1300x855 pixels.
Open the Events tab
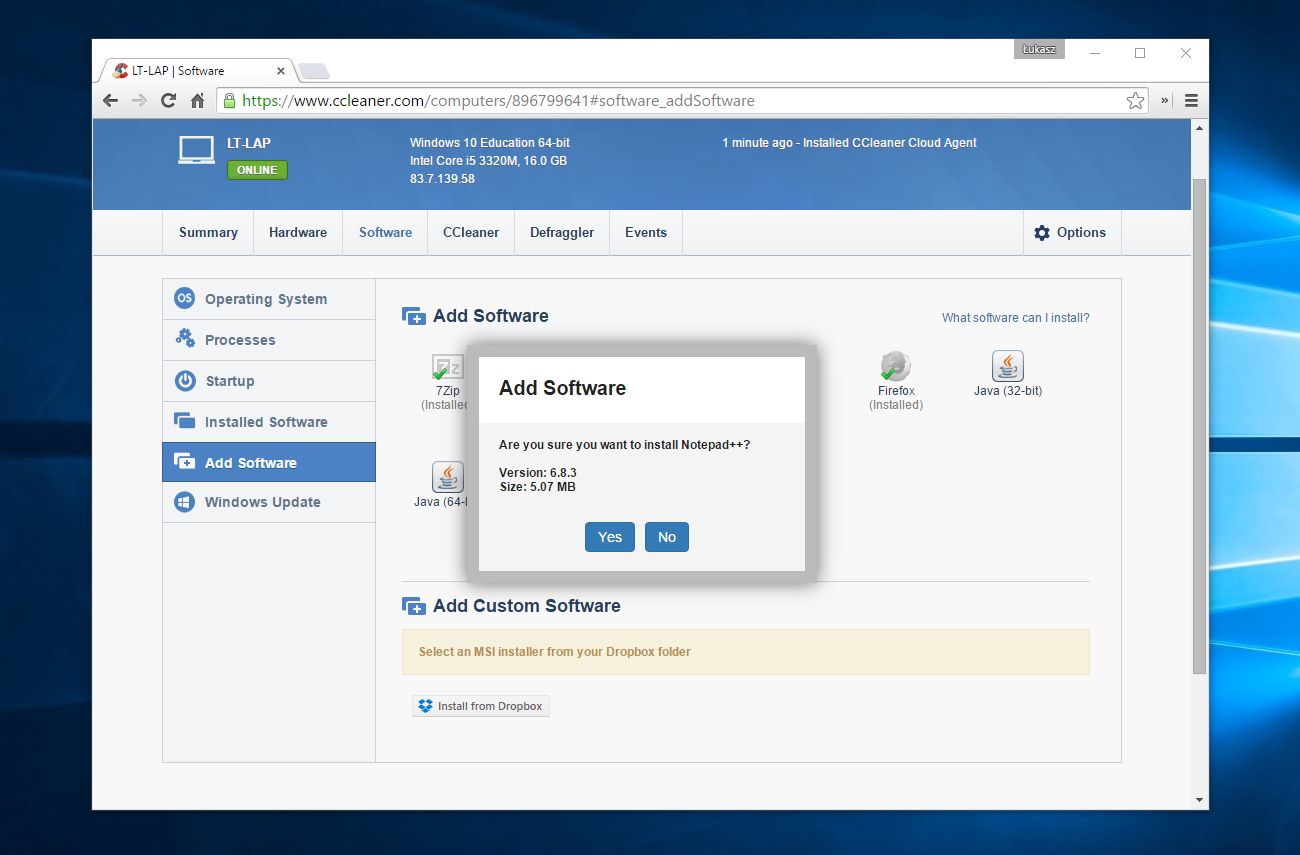click(x=646, y=232)
